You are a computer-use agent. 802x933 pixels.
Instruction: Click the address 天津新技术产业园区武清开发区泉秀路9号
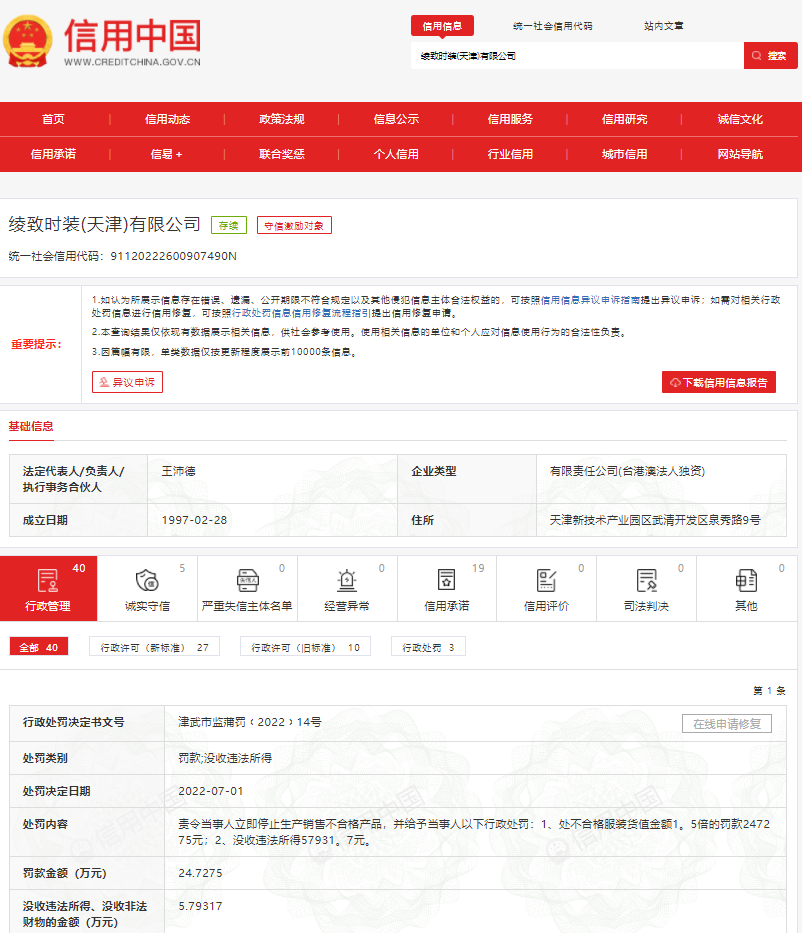coord(655,519)
